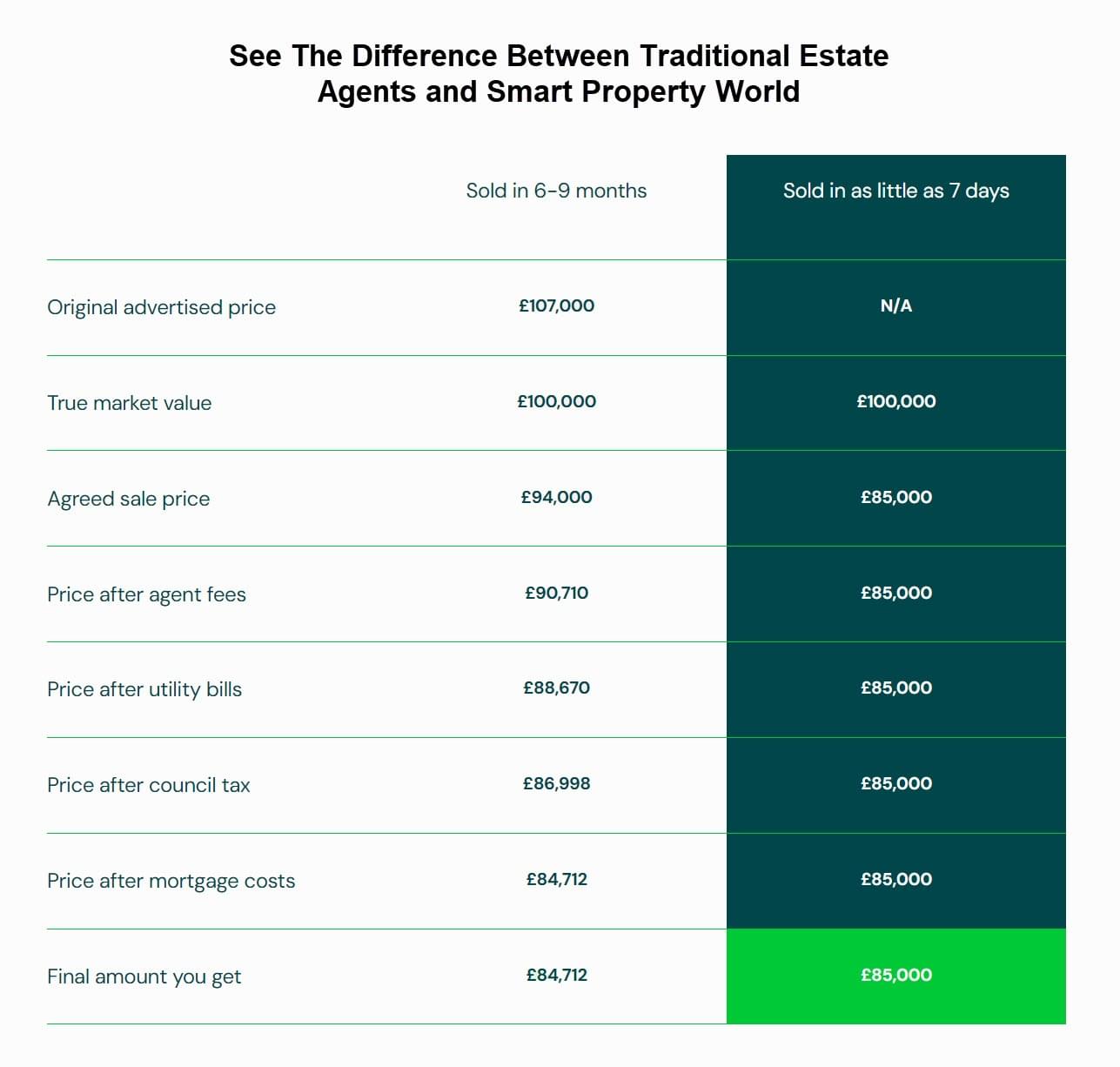
Task: Click the £86,998 value after council tax
Action: [x=556, y=783]
